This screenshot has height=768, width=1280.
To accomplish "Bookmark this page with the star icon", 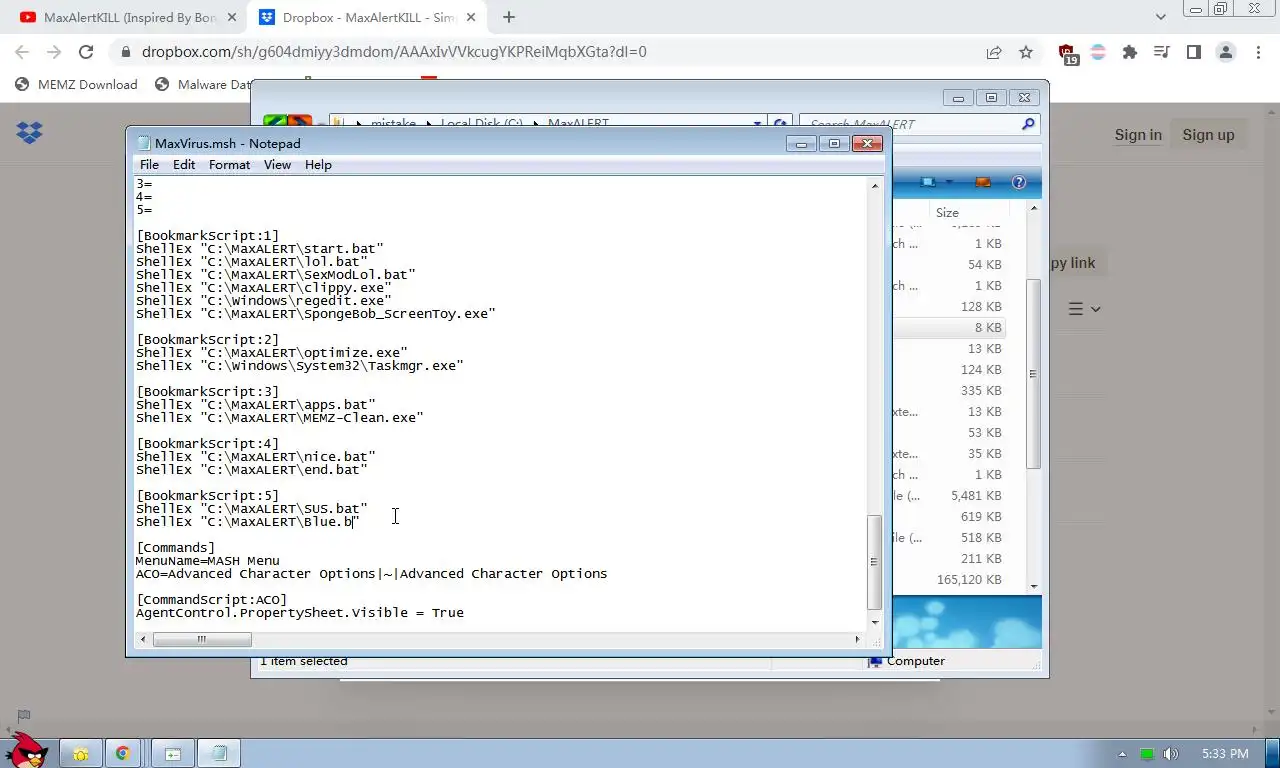I will (1026, 52).
